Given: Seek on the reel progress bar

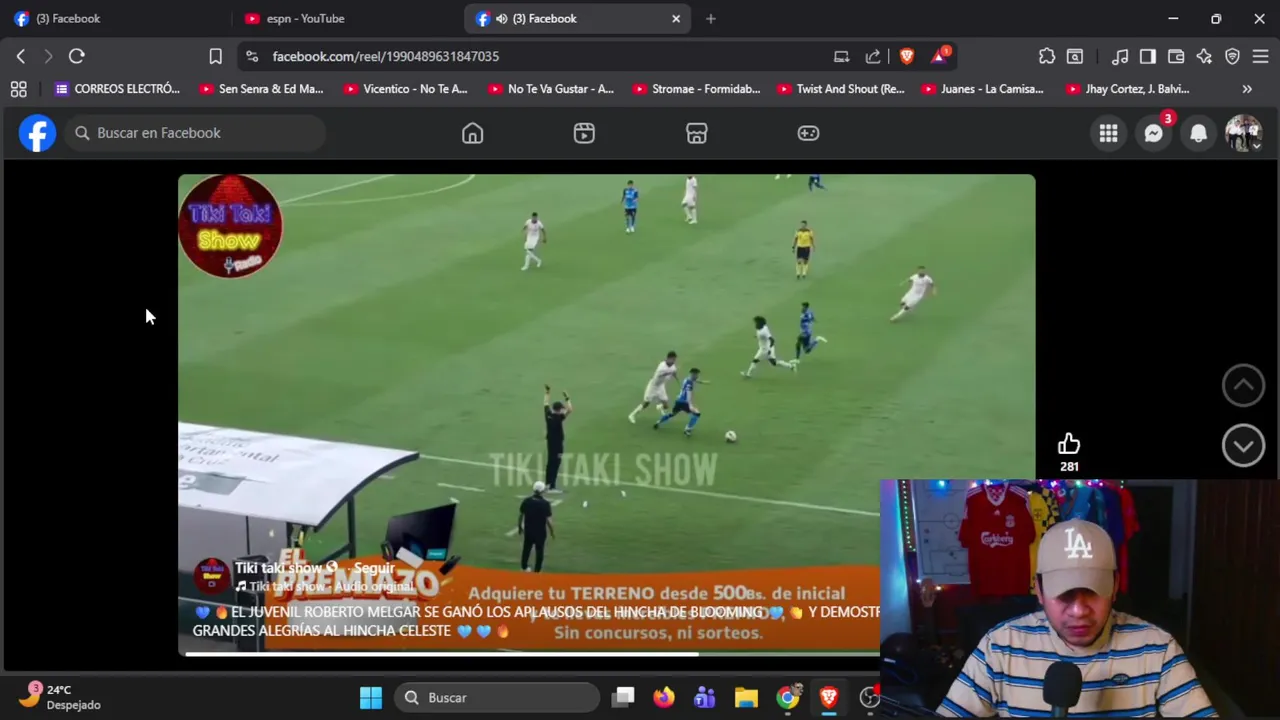Looking at the screenshot, I should 532,655.
